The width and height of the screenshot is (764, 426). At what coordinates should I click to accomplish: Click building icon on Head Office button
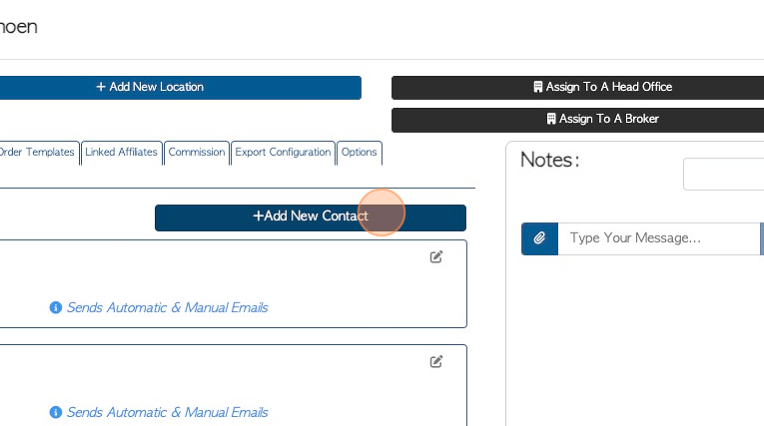point(537,87)
